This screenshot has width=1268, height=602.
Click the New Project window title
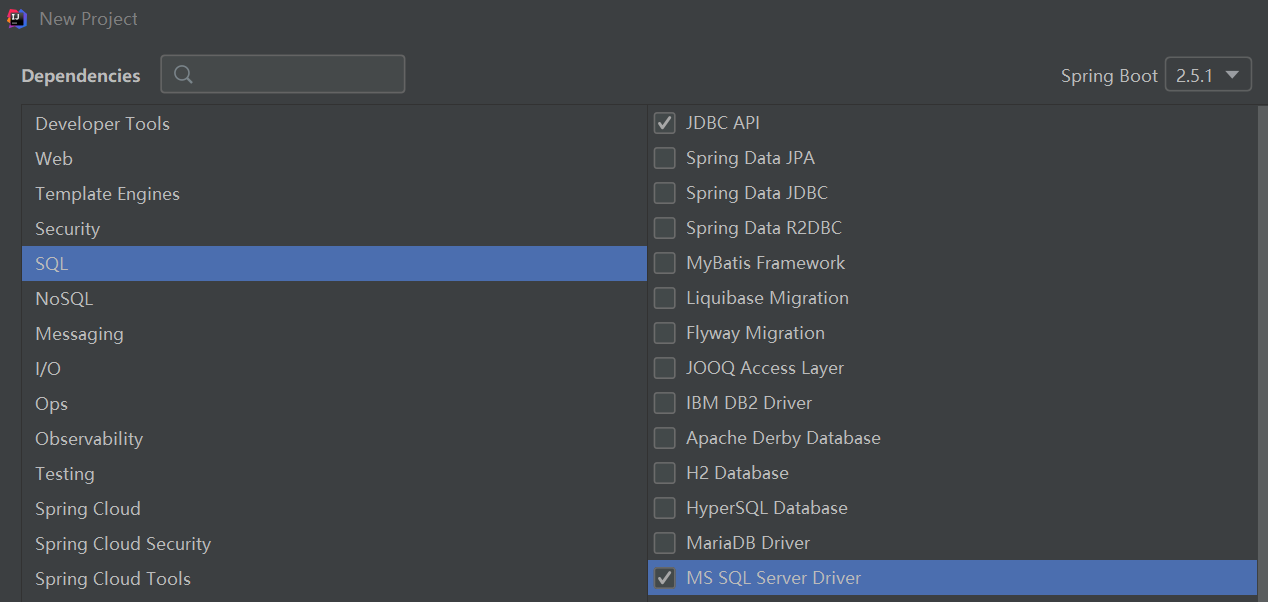tap(89, 19)
